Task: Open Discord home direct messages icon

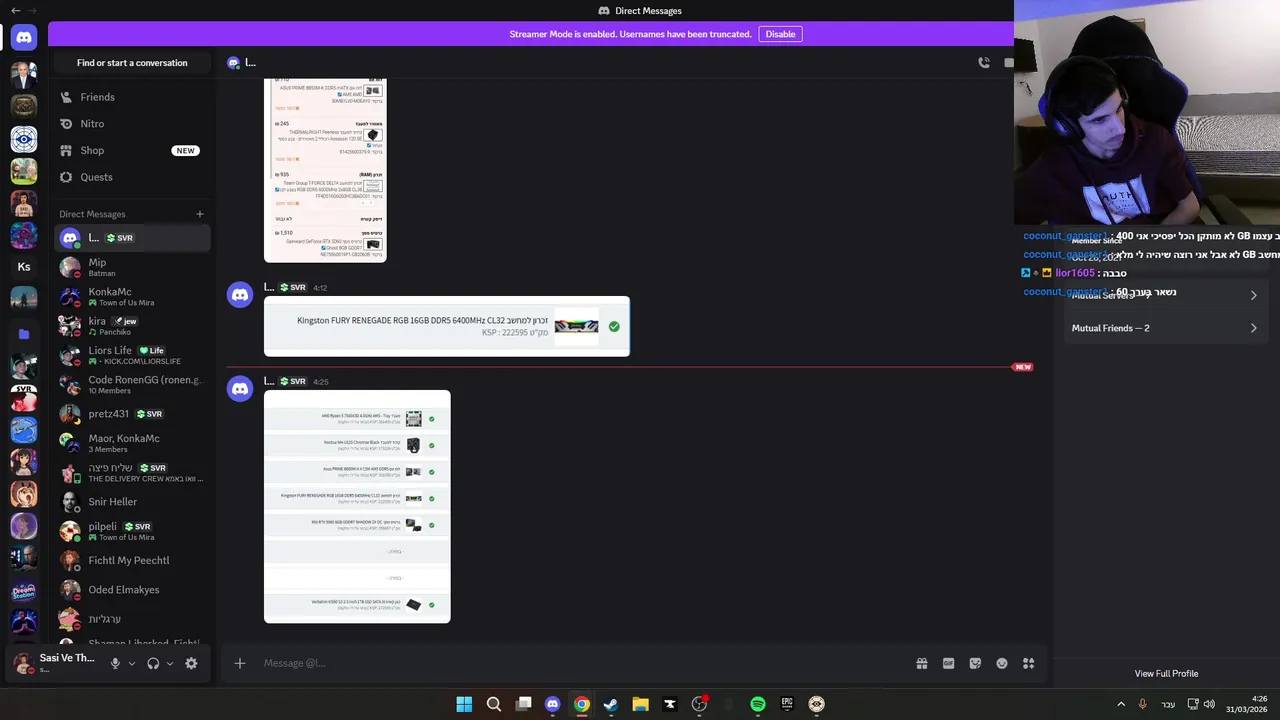Action: tap(24, 37)
